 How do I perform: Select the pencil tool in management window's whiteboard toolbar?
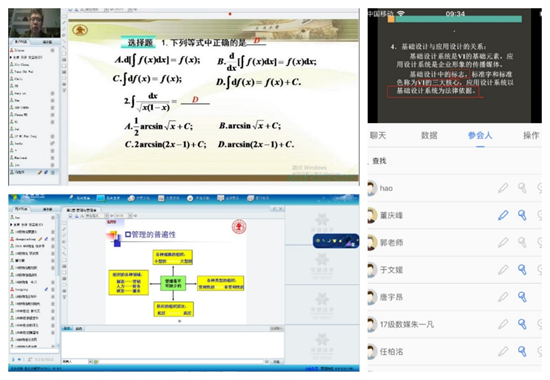[x=64, y=229]
